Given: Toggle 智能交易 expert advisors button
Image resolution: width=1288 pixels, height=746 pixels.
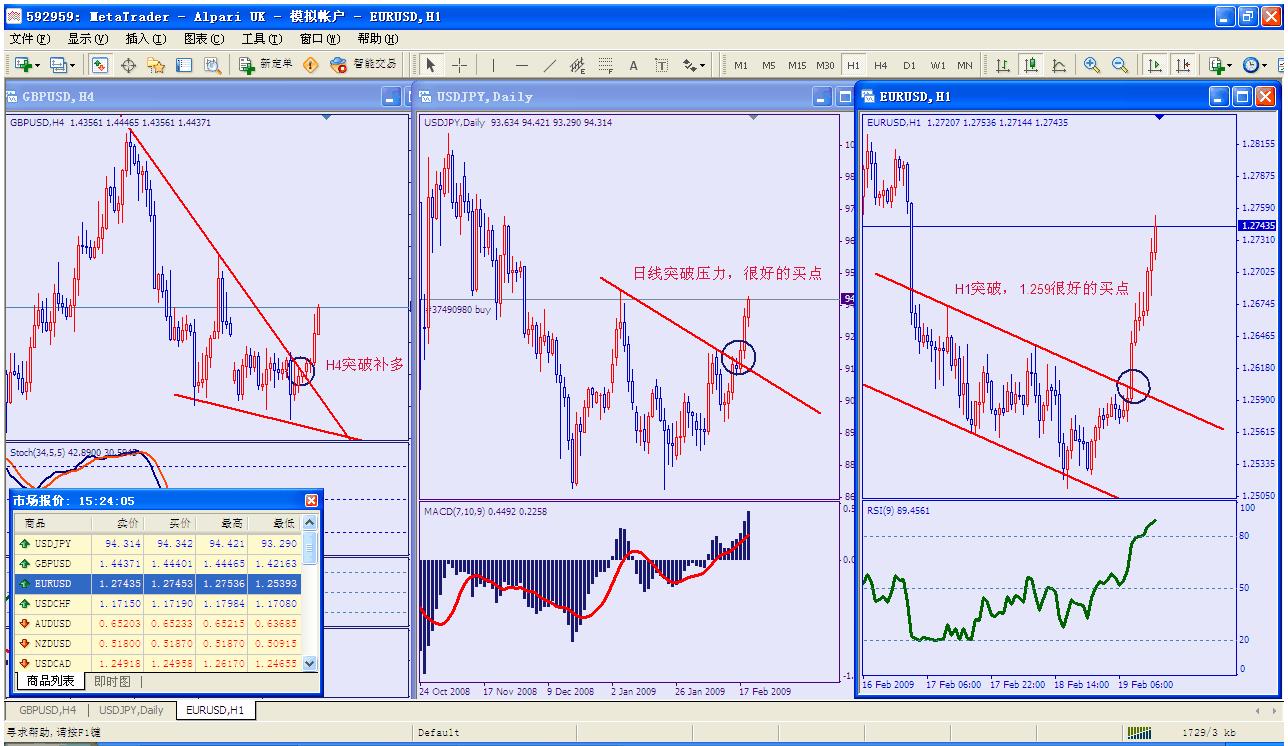Looking at the screenshot, I should click(363, 65).
